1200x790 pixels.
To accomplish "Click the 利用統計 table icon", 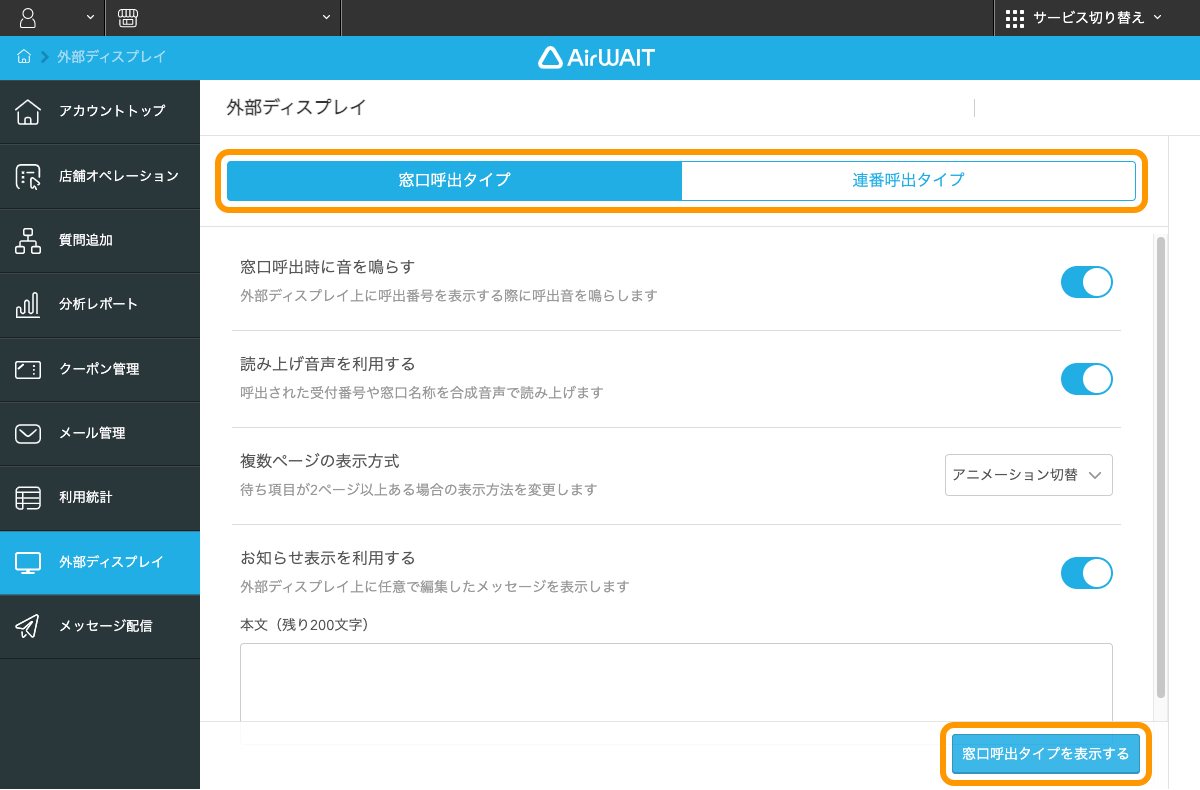I will 28,497.
